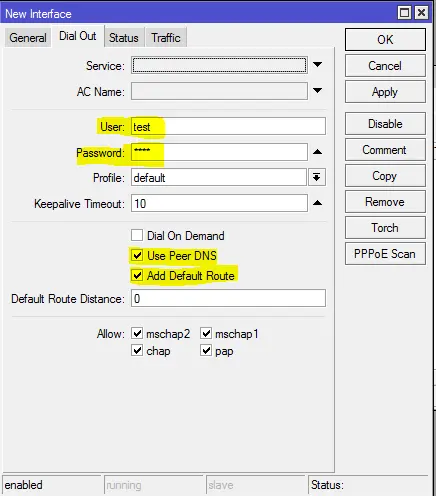Click in the User input field
The height and width of the screenshot is (496, 436).
(228, 126)
